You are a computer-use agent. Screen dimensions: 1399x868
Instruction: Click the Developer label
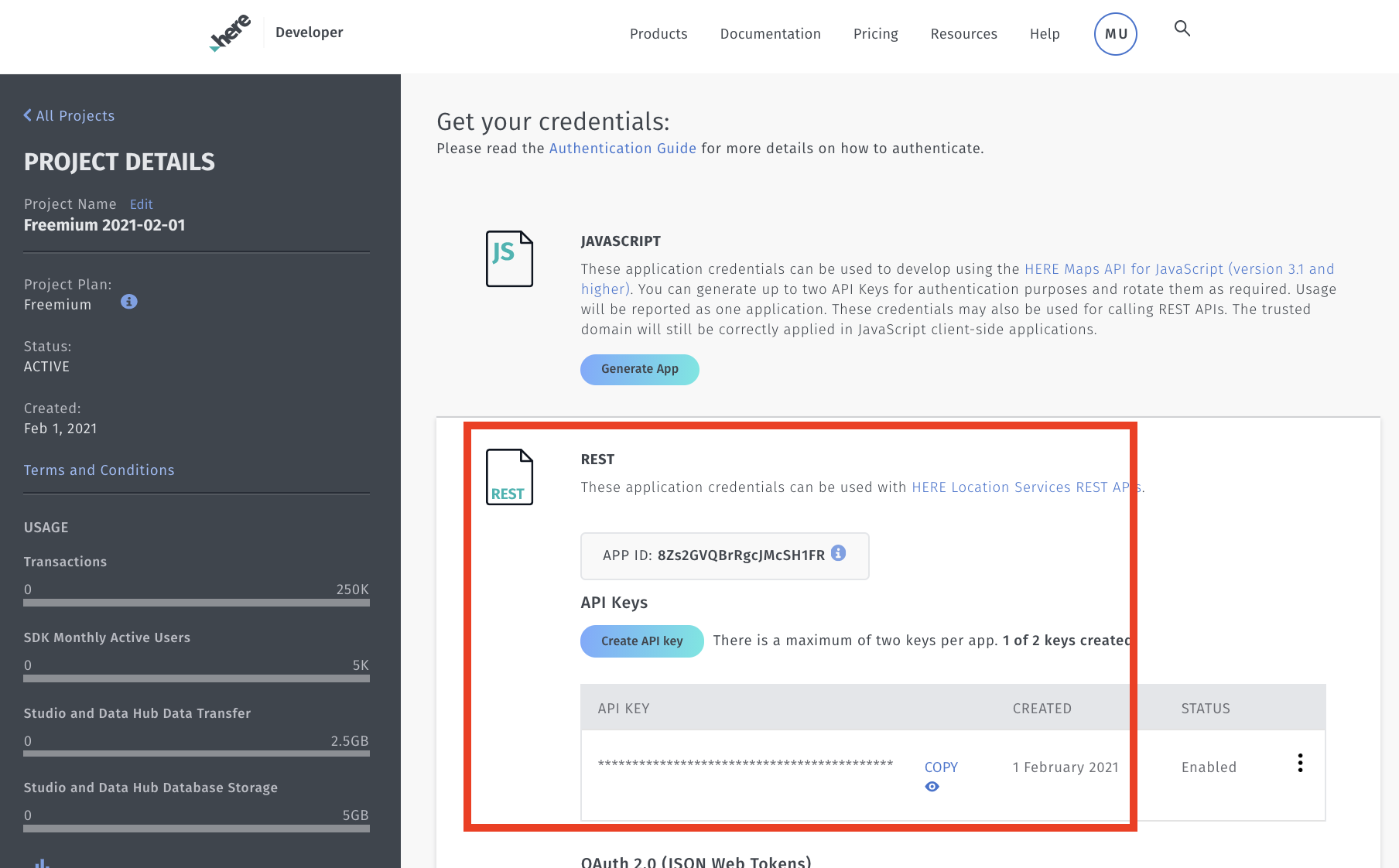[x=309, y=32]
